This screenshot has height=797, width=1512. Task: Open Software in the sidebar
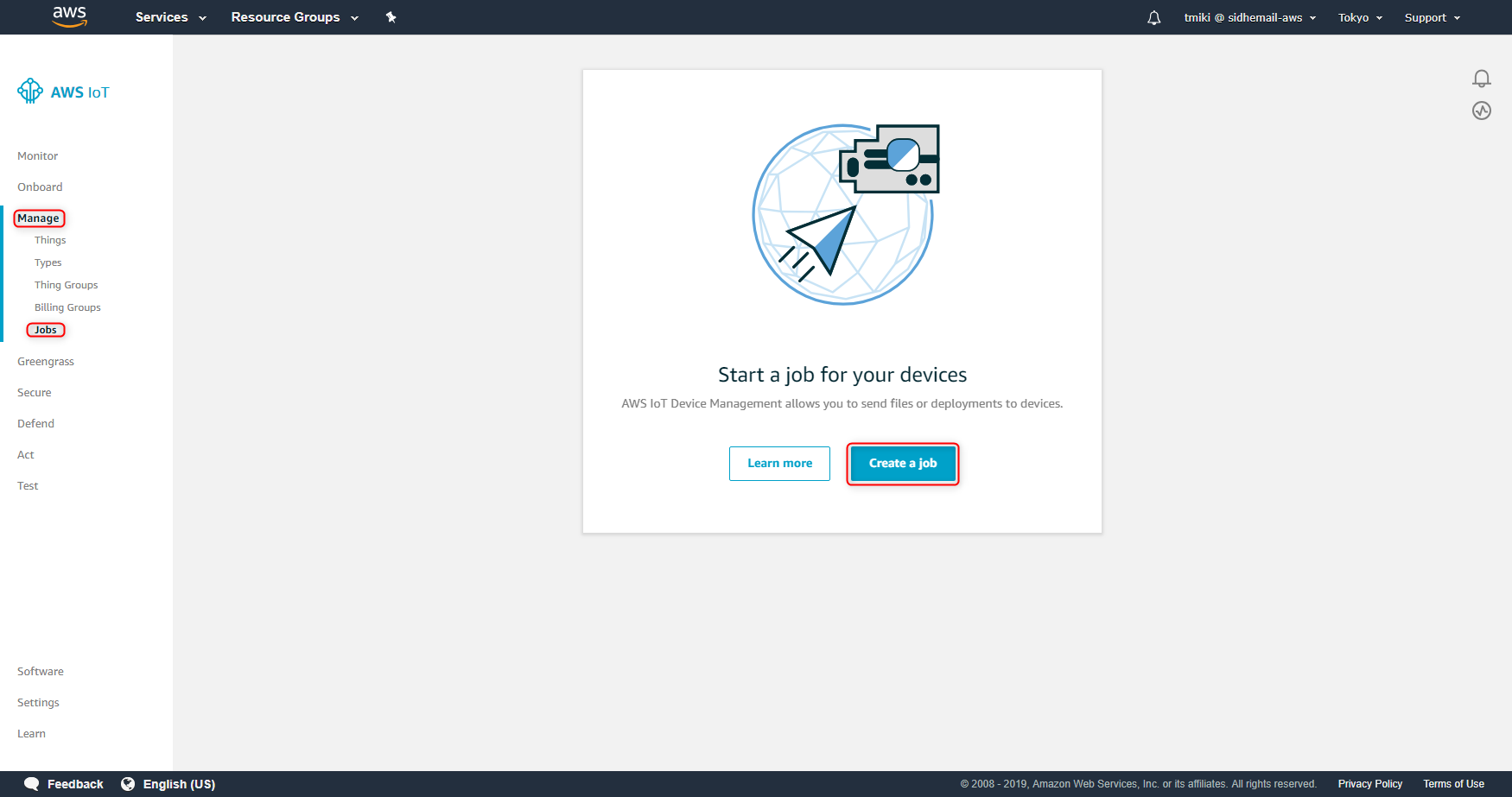(x=41, y=672)
